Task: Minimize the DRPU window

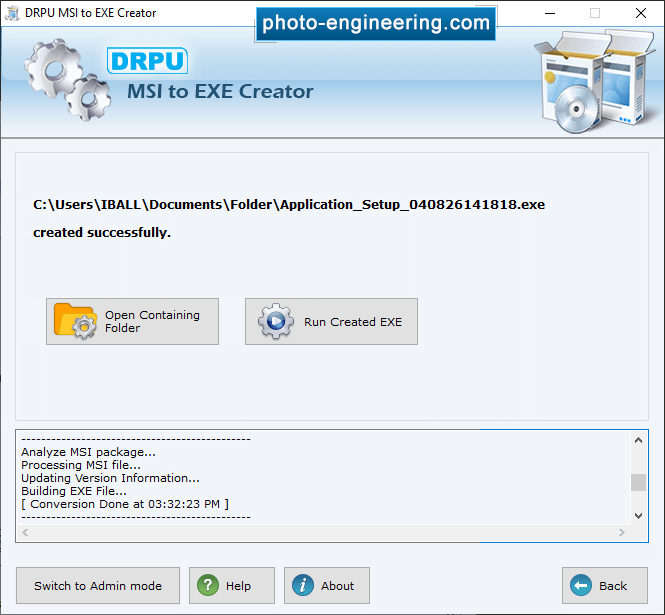Action: tap(550, 13)
